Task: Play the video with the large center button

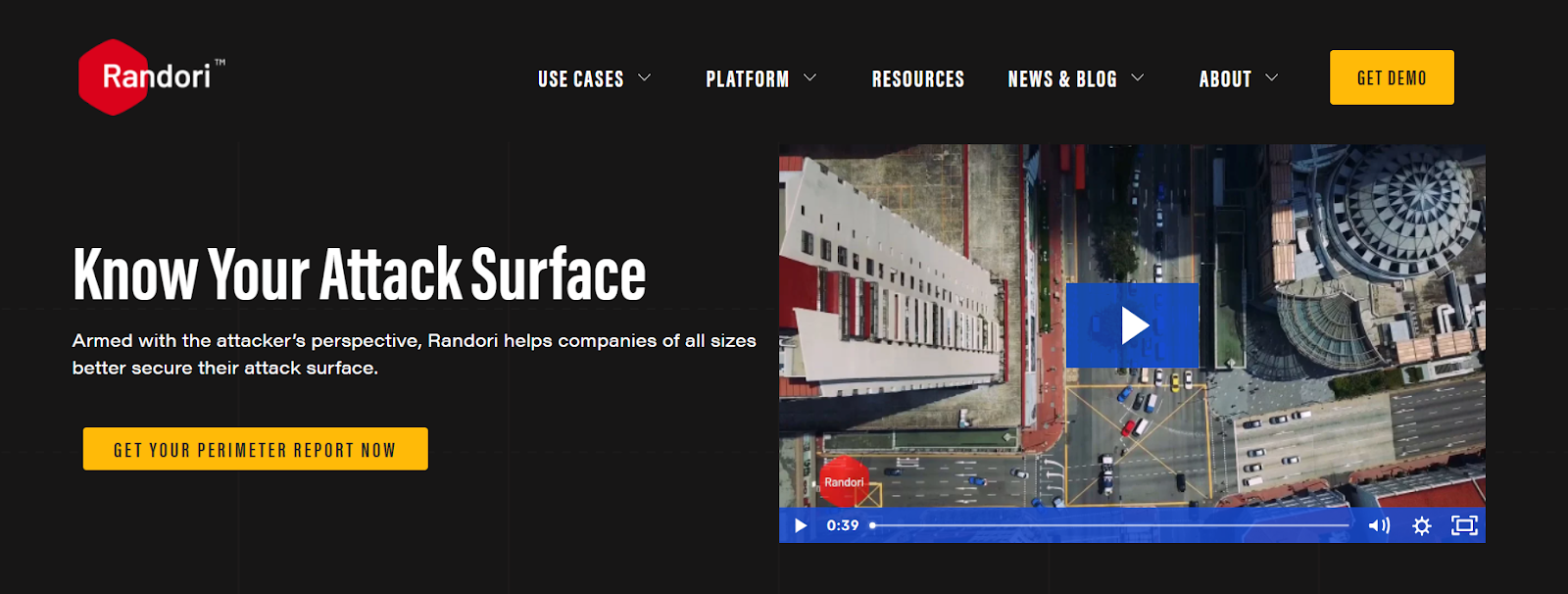Action: (1132, 325)
